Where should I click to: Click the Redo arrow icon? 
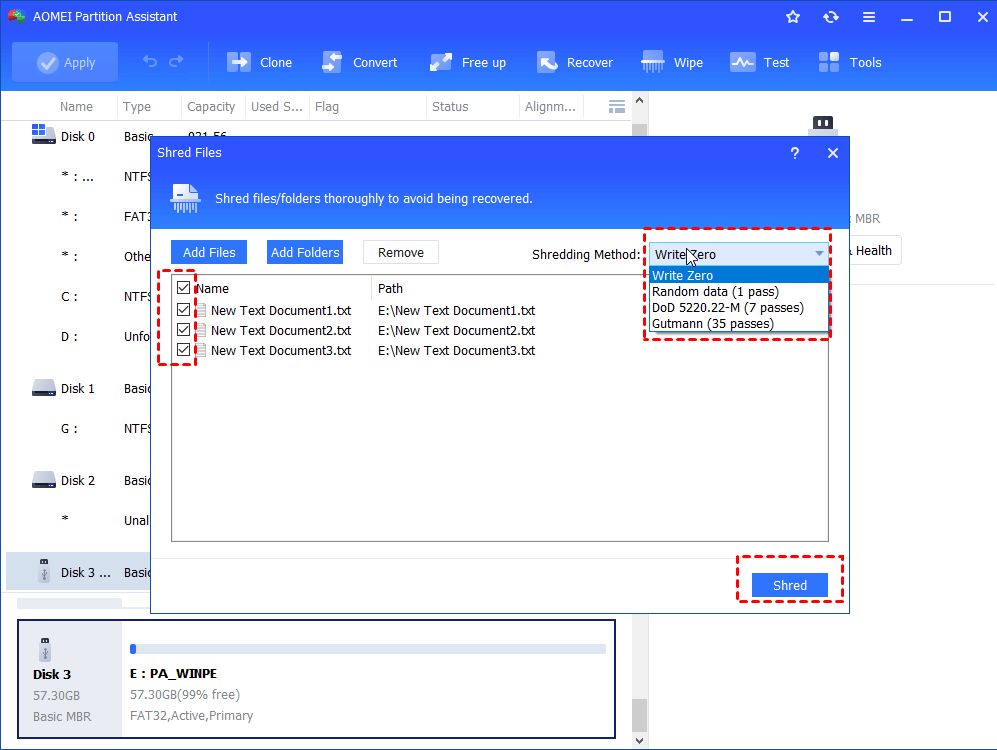coord(176,62)
